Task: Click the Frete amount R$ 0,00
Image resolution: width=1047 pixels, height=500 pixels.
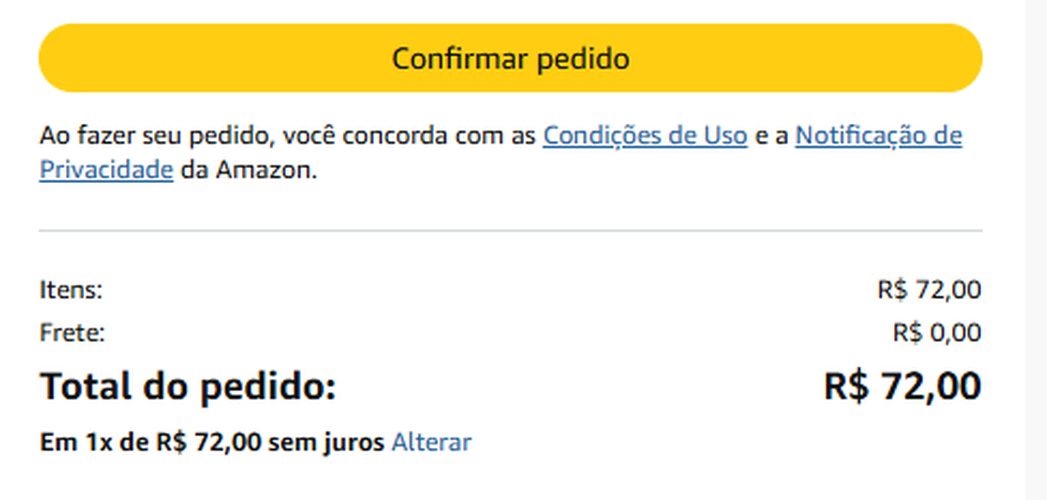Action: click(x=936, y=332)
